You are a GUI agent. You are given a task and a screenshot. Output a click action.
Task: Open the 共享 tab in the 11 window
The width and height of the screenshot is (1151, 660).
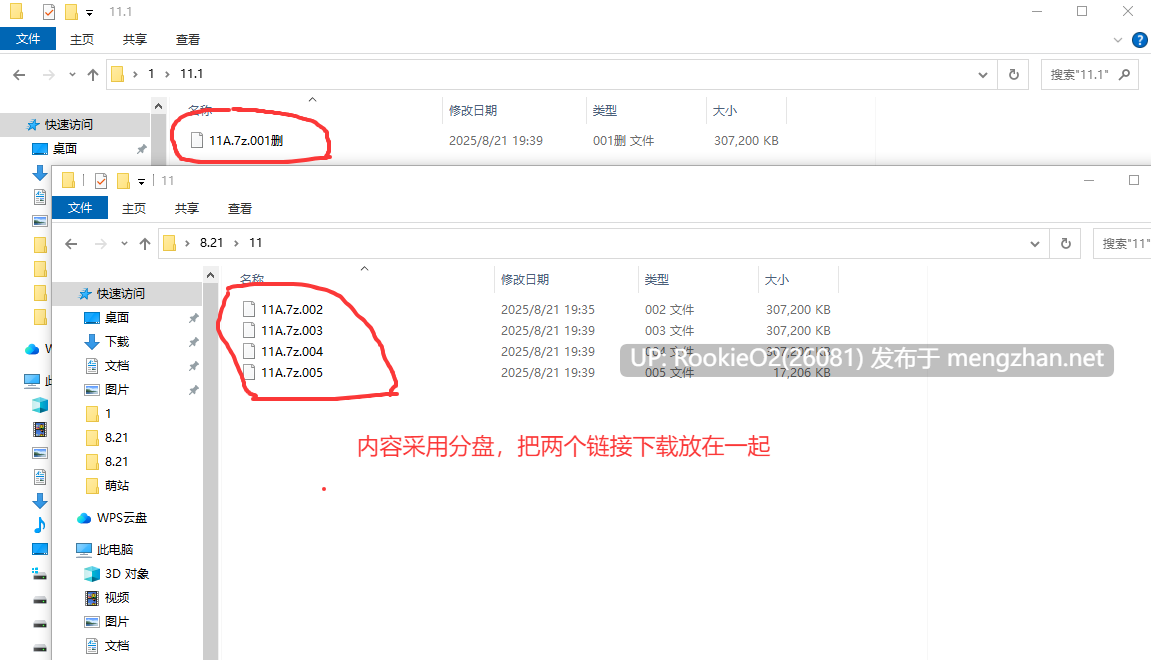tap(186, 208)
